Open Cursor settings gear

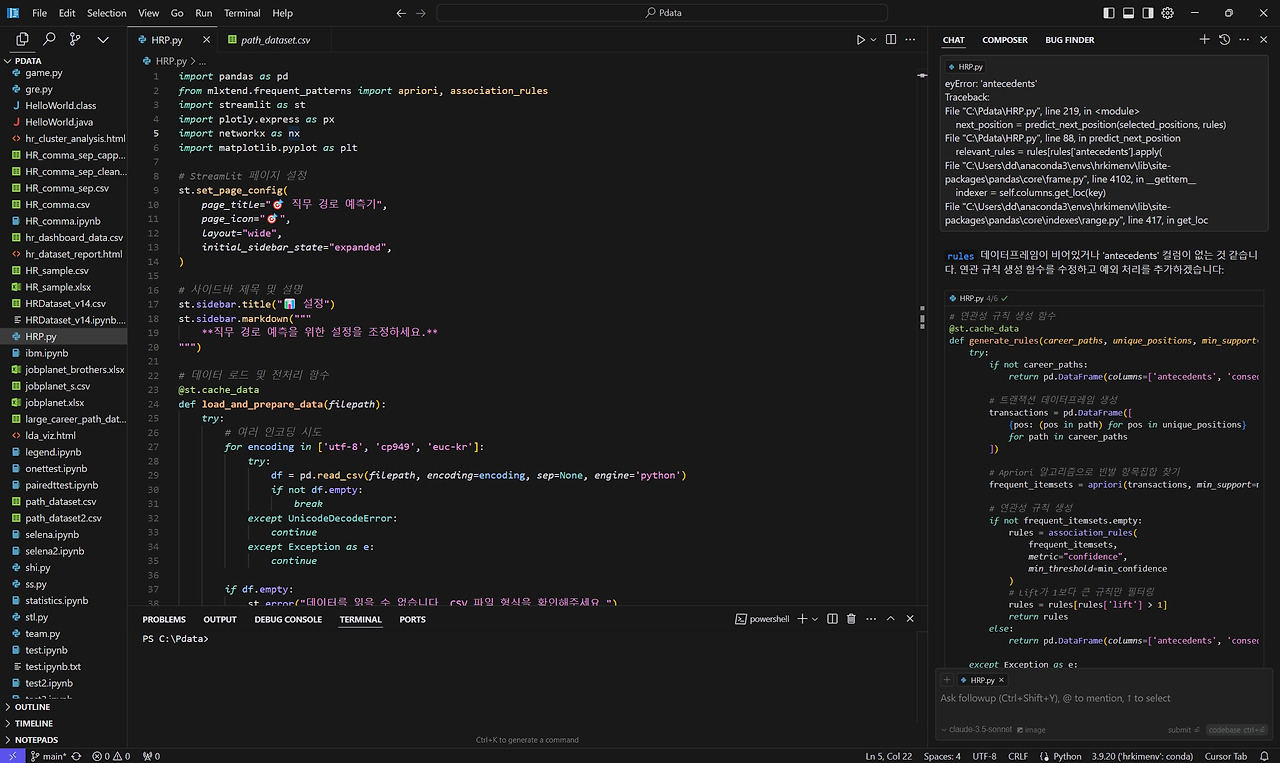coord(1167,13)
